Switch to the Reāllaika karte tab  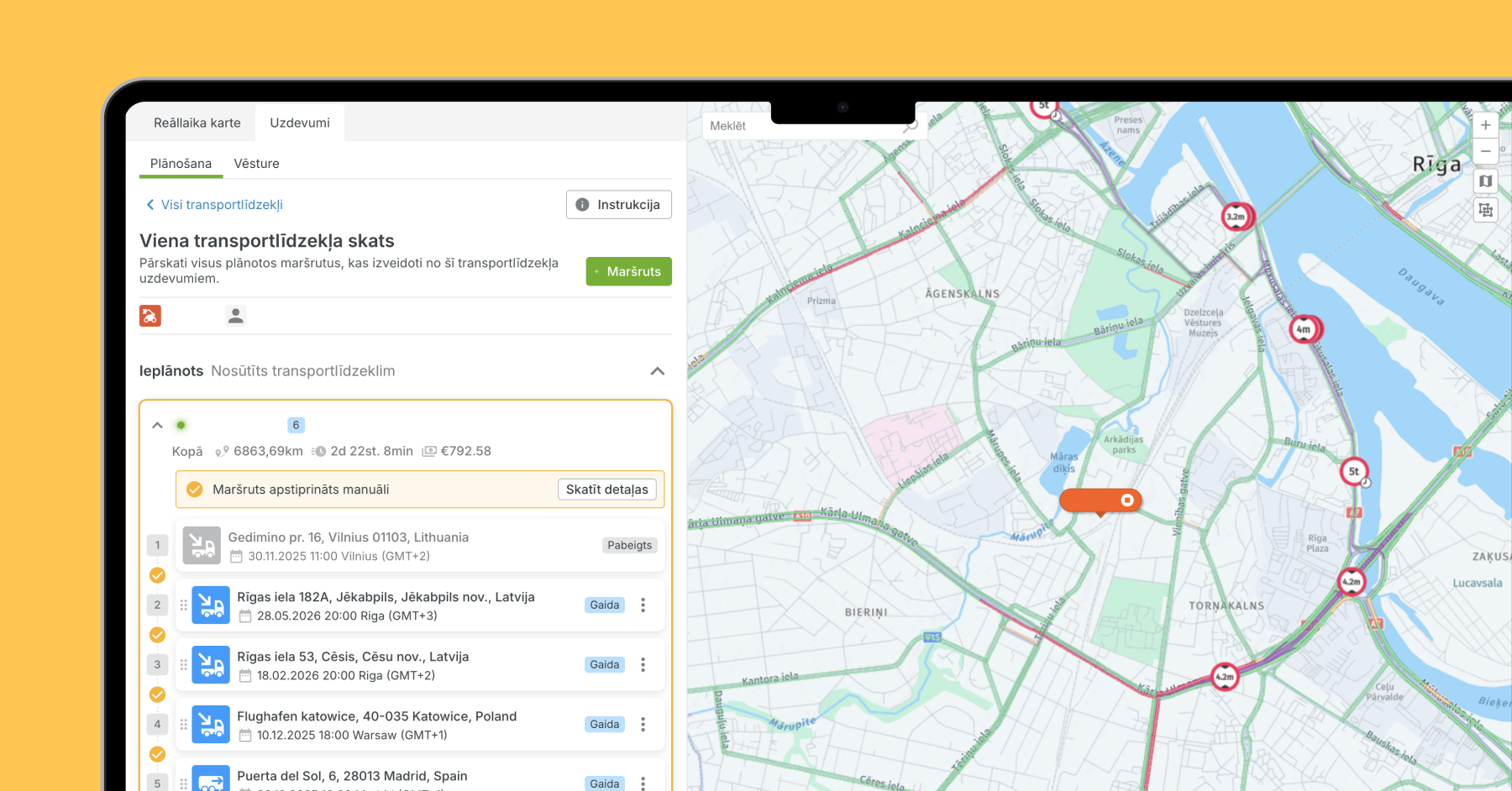point(197,123)
